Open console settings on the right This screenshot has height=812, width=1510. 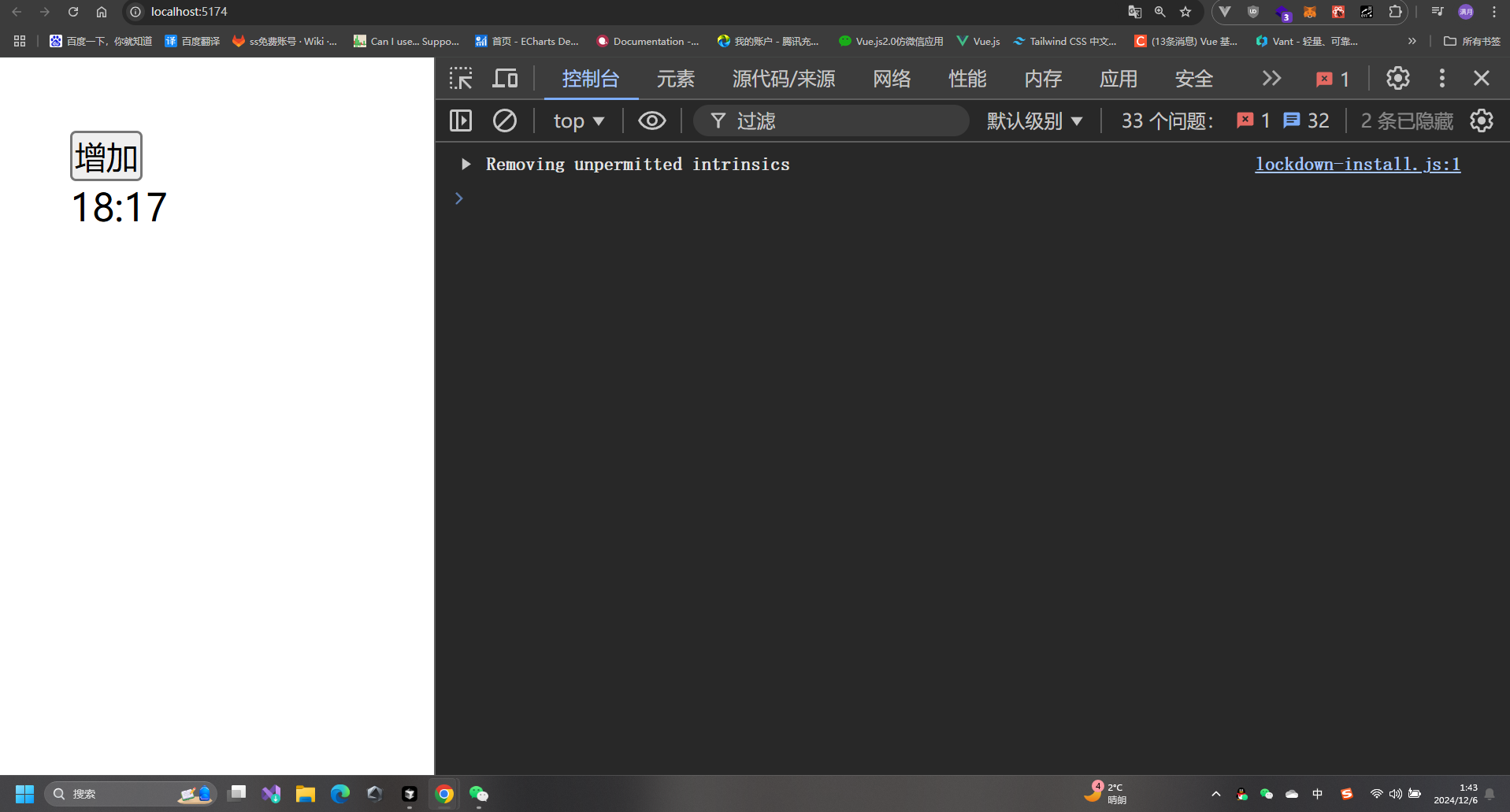pos(1482,120)
